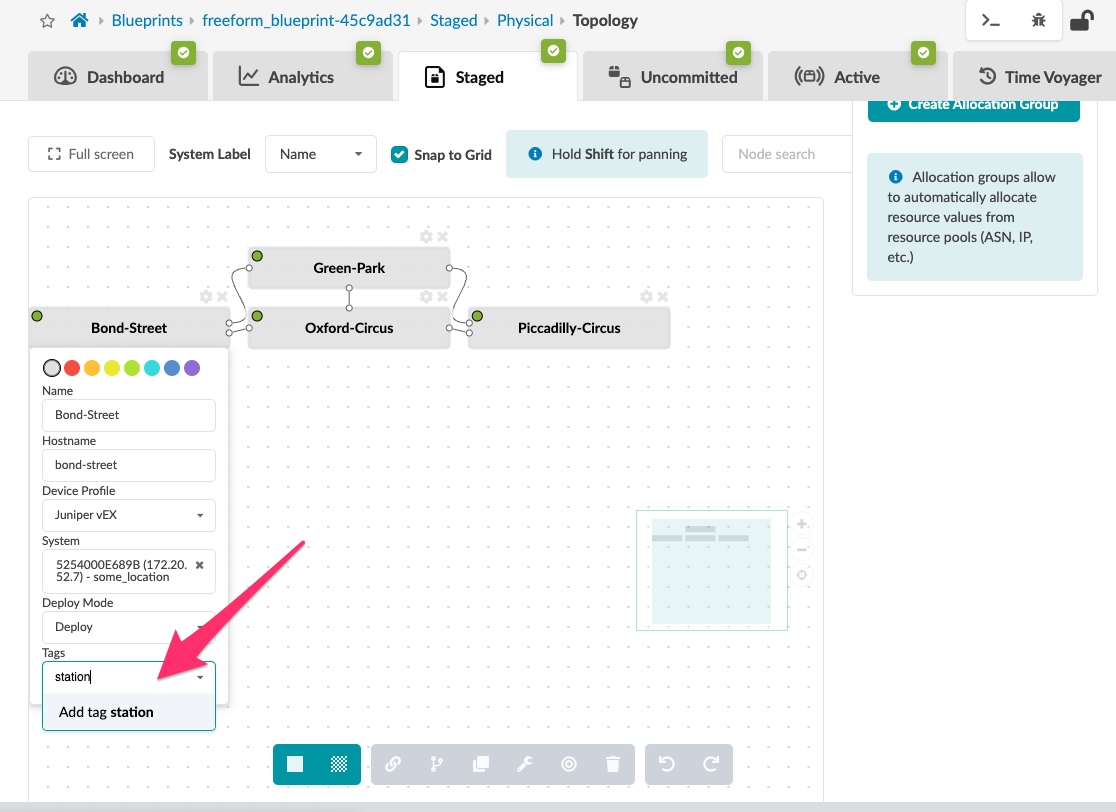
Task: Click the link tool in bottom toolbar
Action: click(393, 764)
